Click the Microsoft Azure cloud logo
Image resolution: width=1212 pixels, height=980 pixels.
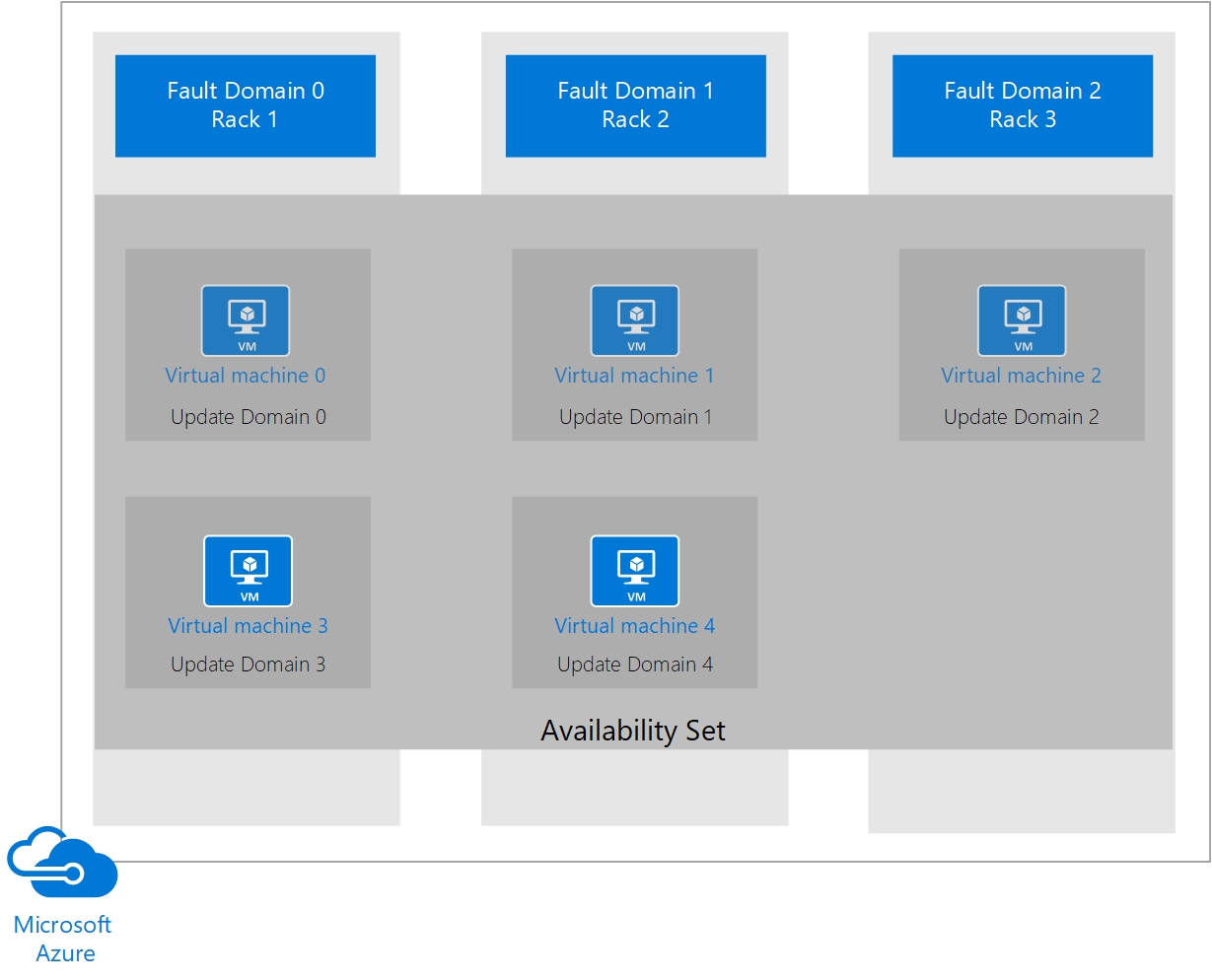pyautogui.click(x=62, y=862)
